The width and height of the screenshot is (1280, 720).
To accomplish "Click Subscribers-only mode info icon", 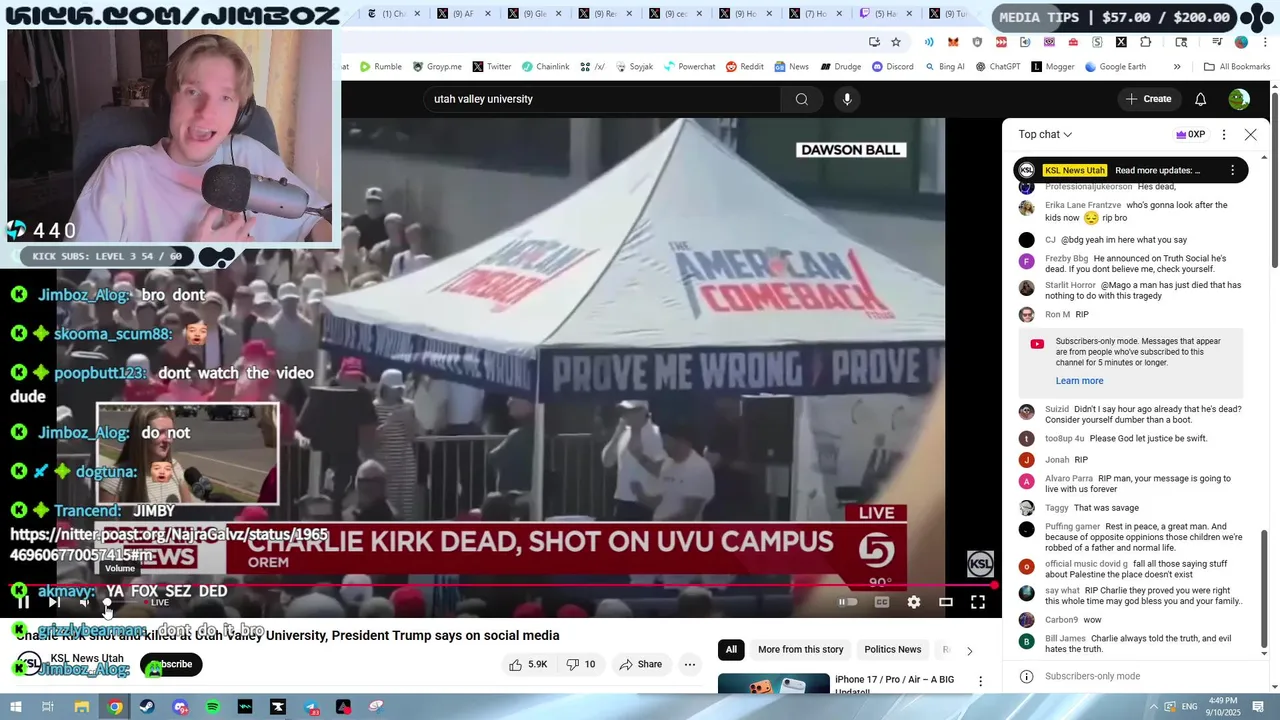I will coord(1026,676).
